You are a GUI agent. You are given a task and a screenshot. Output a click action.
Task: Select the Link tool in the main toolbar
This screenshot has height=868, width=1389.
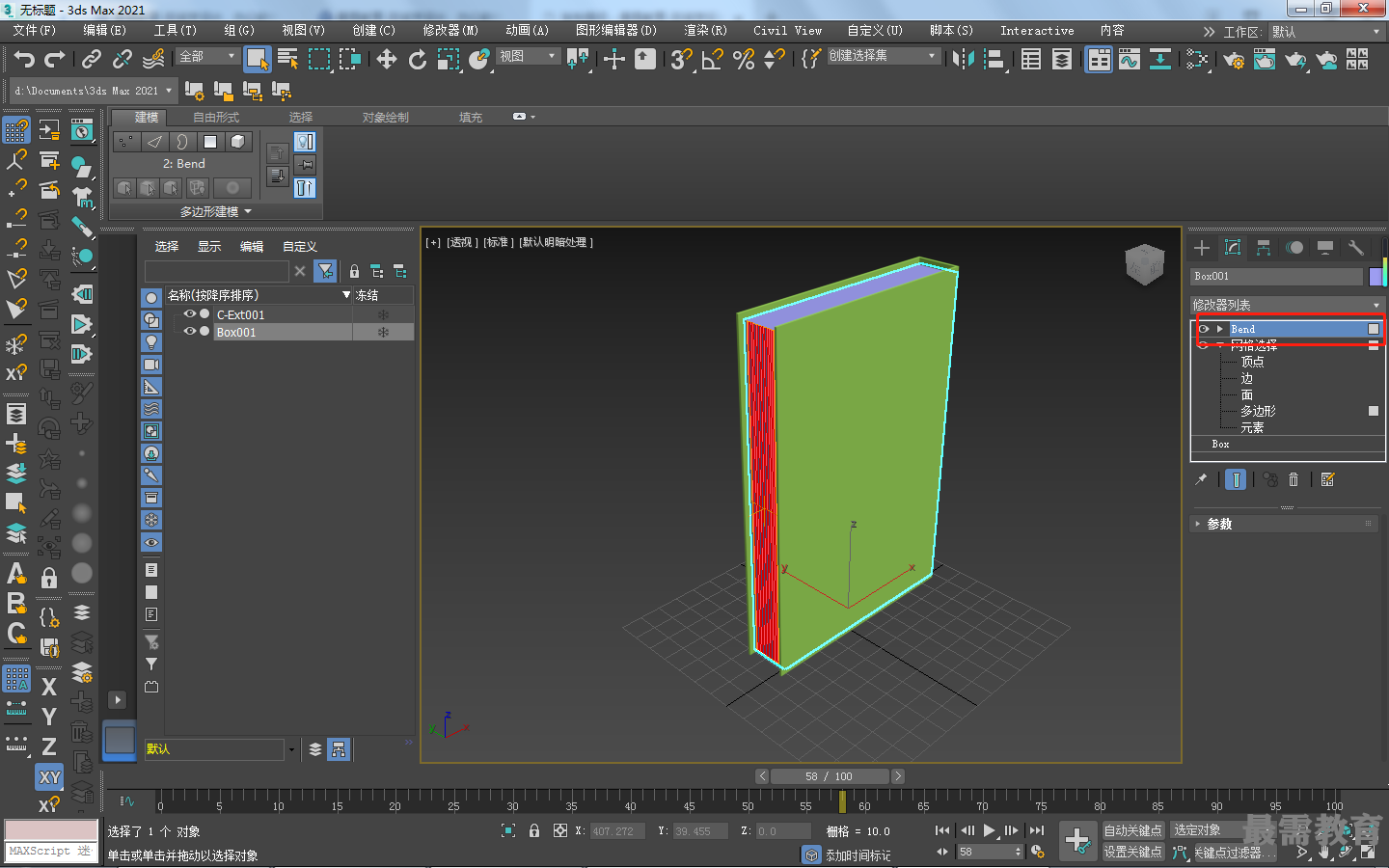tap(92, 59)
